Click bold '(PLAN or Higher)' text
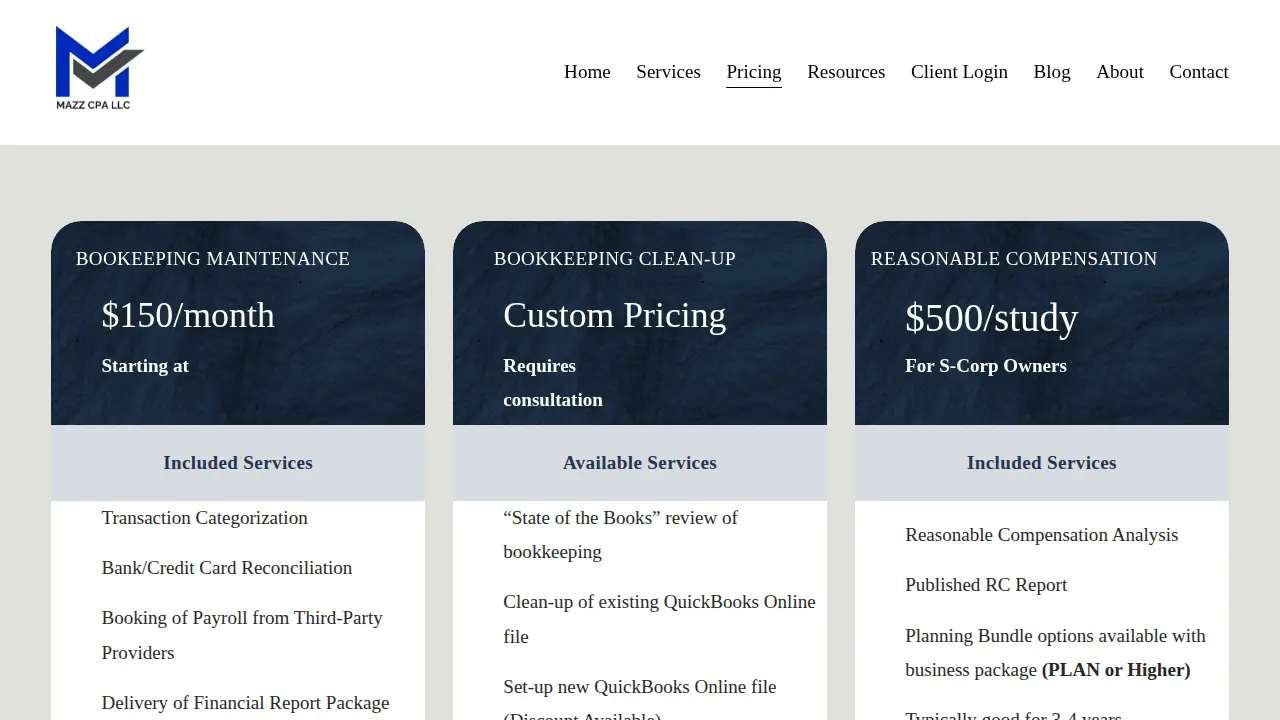Screen dimensions: 1280x720 [x=1116, y=670]
